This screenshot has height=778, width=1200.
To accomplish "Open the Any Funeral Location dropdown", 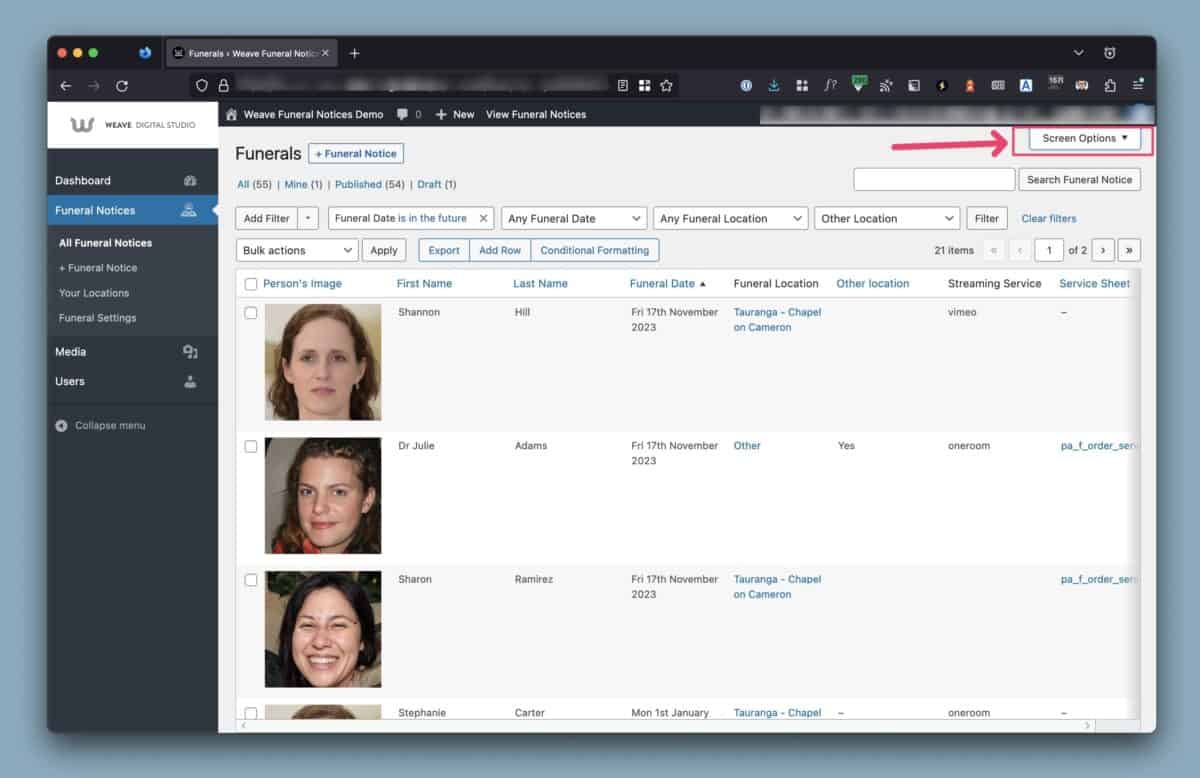I will point(730,218).
